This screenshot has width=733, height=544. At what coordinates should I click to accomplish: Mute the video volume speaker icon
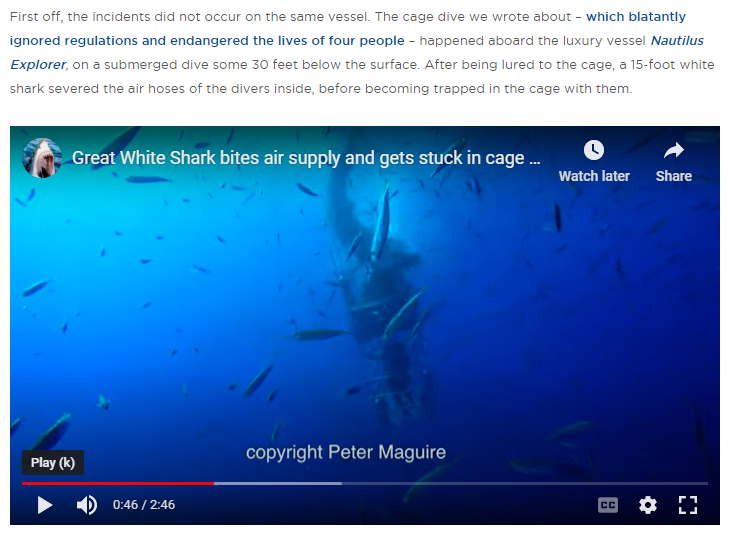click(x=87, y=505)
